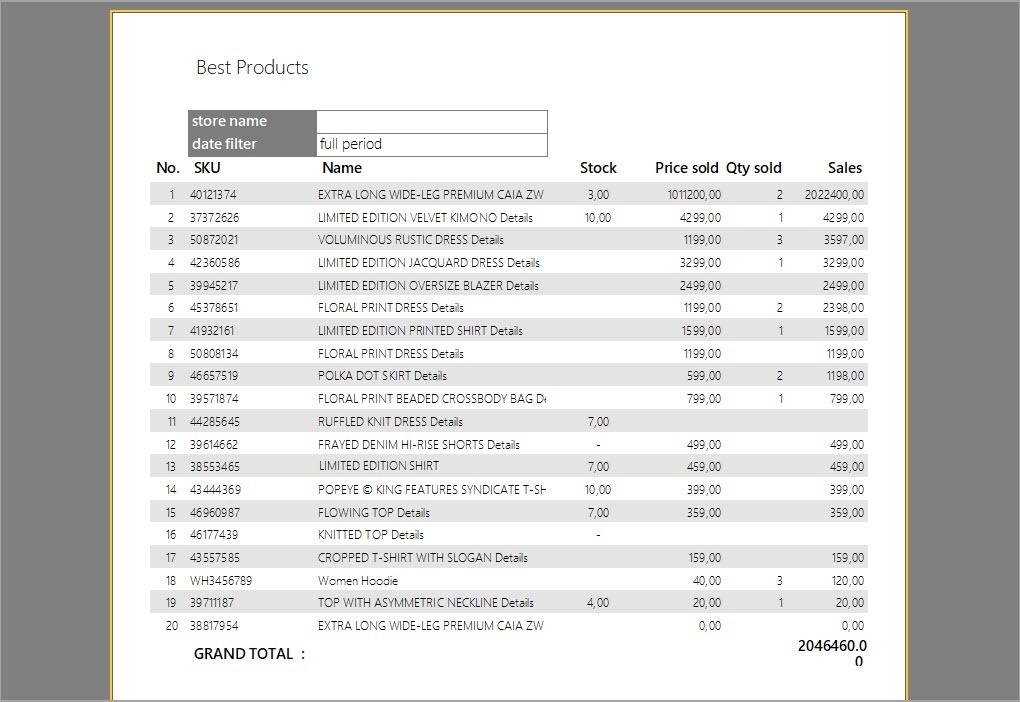This screenshot has width=1020, height=702.
Task: Click the SKU column header
Action: [207, 168]
